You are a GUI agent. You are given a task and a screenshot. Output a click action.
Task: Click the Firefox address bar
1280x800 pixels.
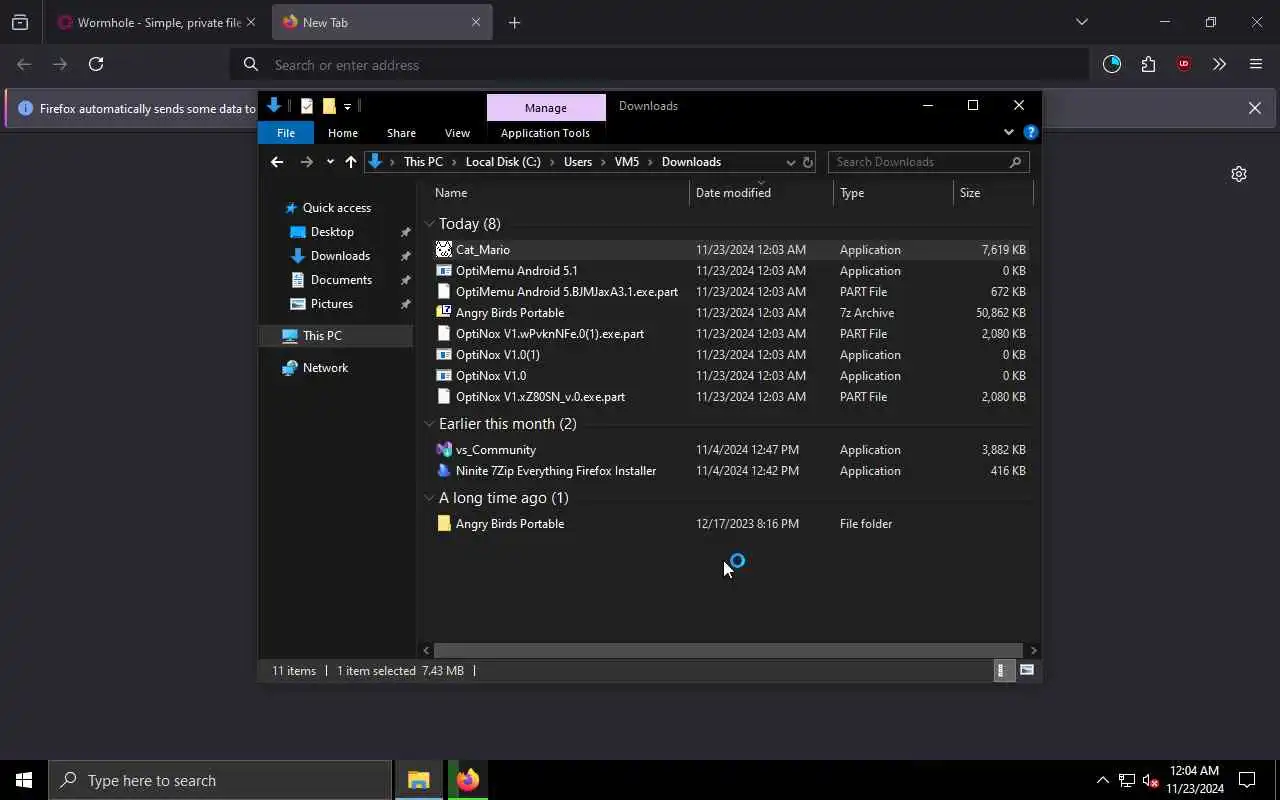click(x=660, y=65)
